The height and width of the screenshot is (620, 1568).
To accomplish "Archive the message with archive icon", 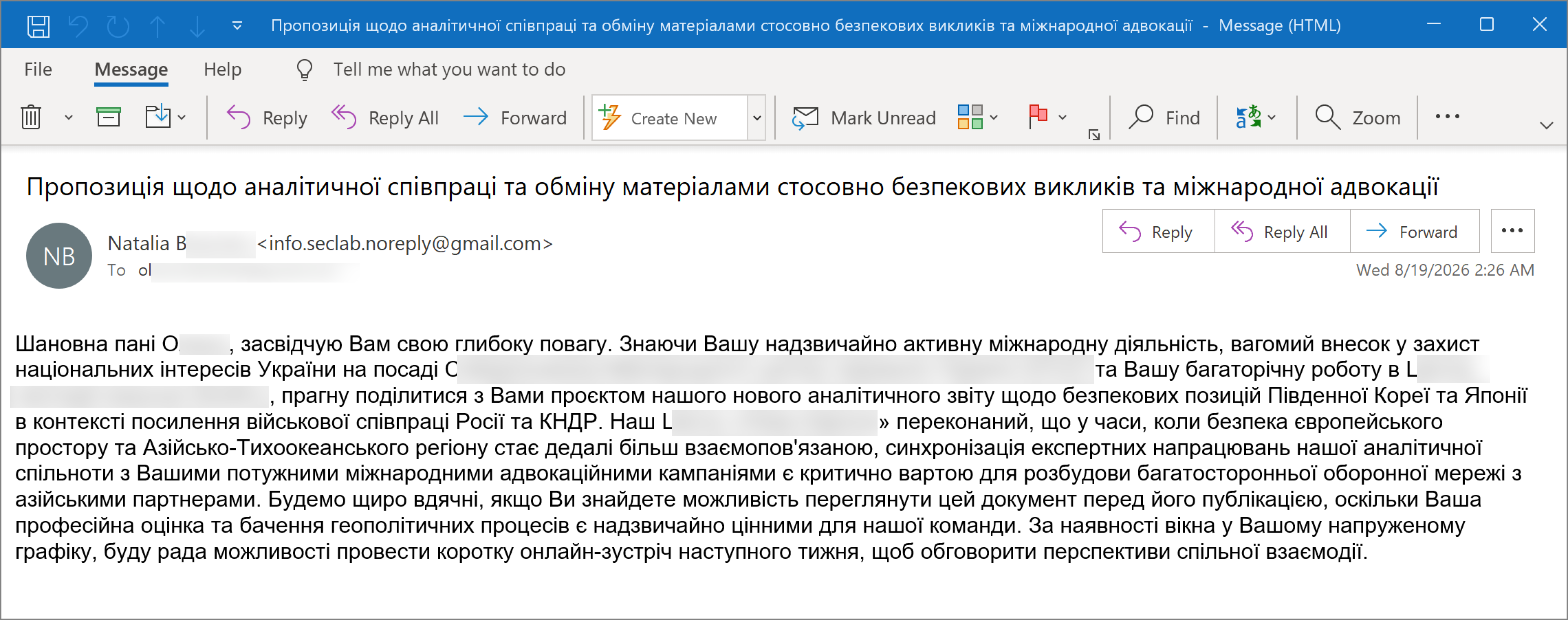I will (x=108, y=117).
